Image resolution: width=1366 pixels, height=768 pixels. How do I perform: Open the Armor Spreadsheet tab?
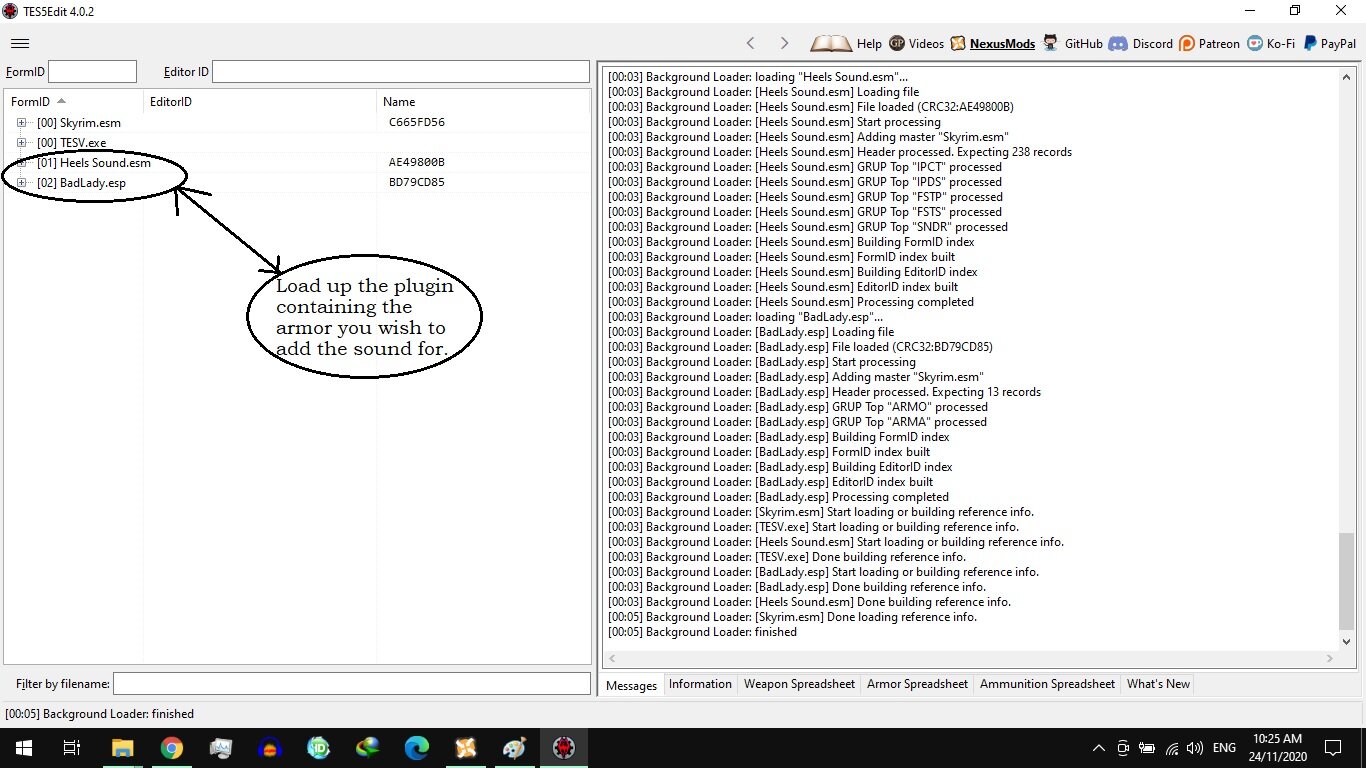pyautogui.click(x=917, y=684)
